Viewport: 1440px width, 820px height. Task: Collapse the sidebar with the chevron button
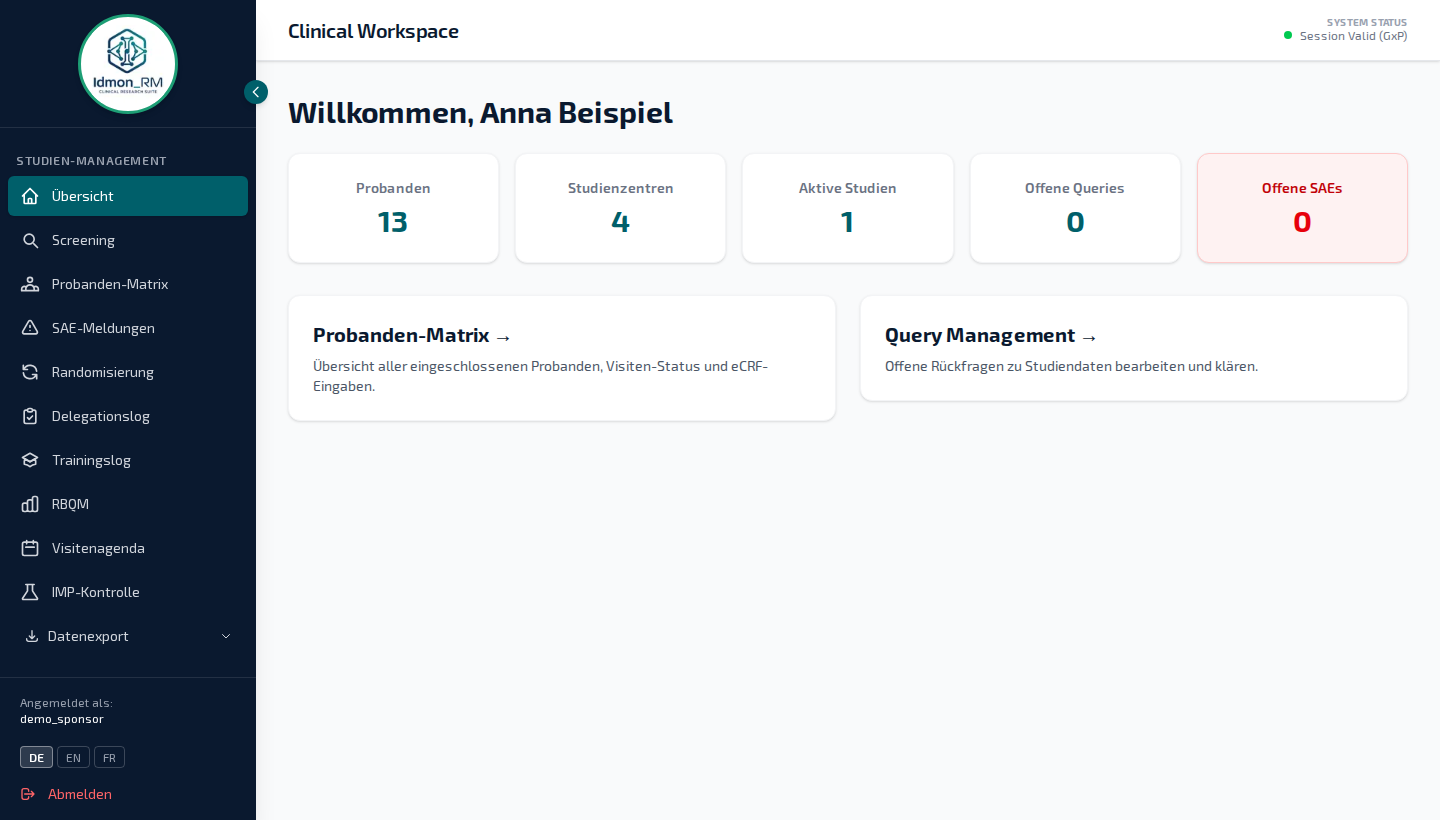coord(256,92)
